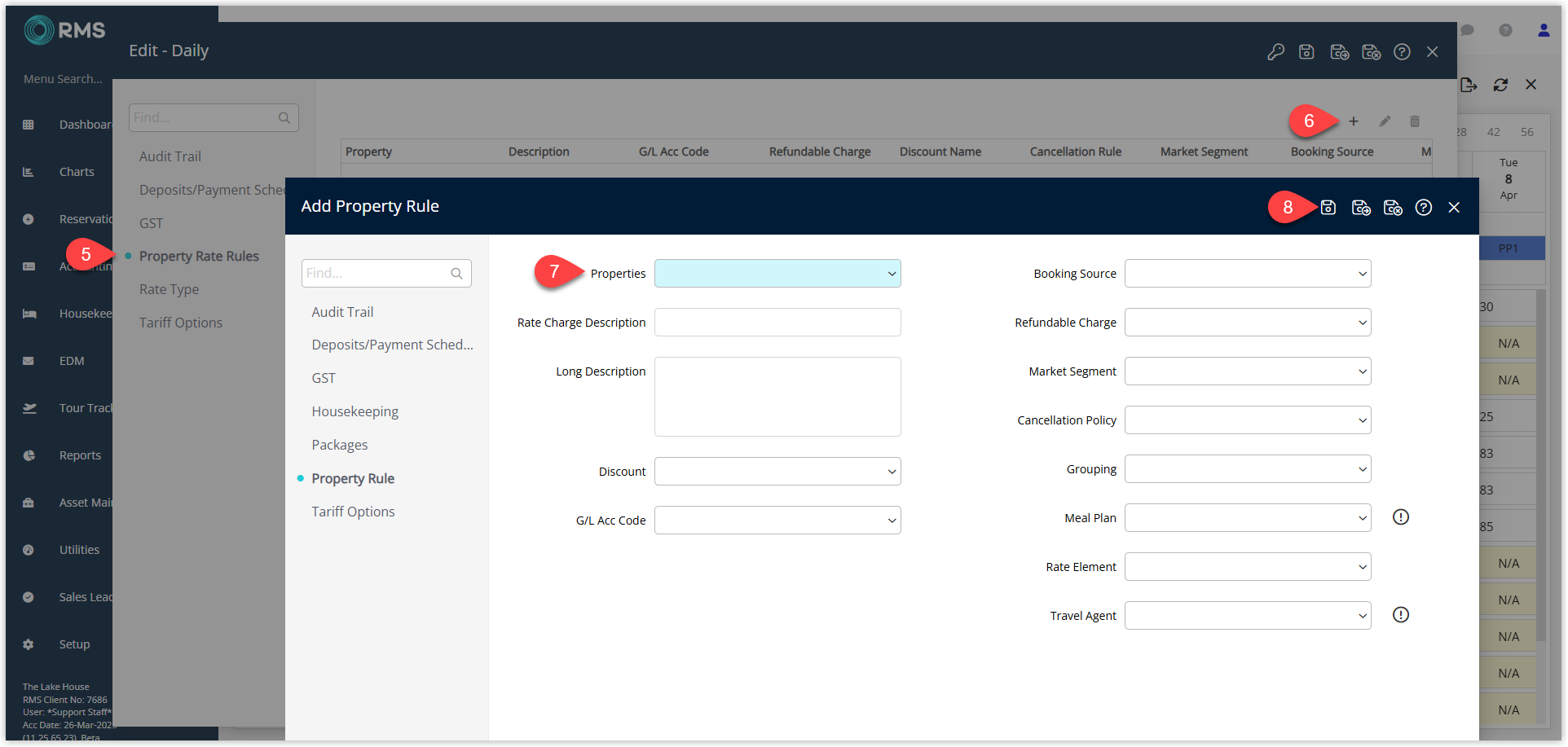Click the last save icon in Edit - Daily header
This screenshot has width=1568, height=747.
point(1372,52)
